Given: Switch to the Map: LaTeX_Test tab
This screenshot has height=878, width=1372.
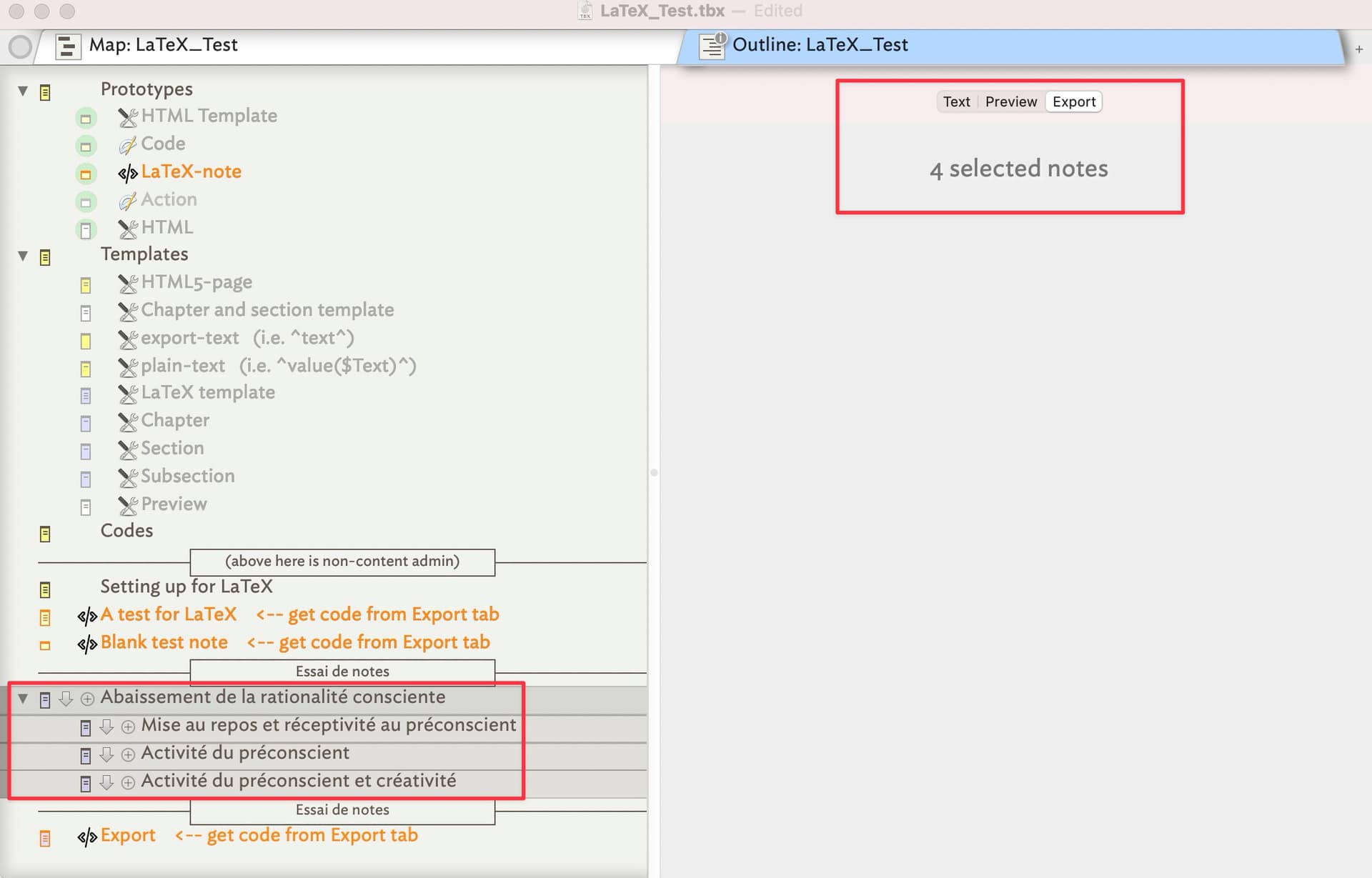Looking at the screenshot, I should [163, 45].
